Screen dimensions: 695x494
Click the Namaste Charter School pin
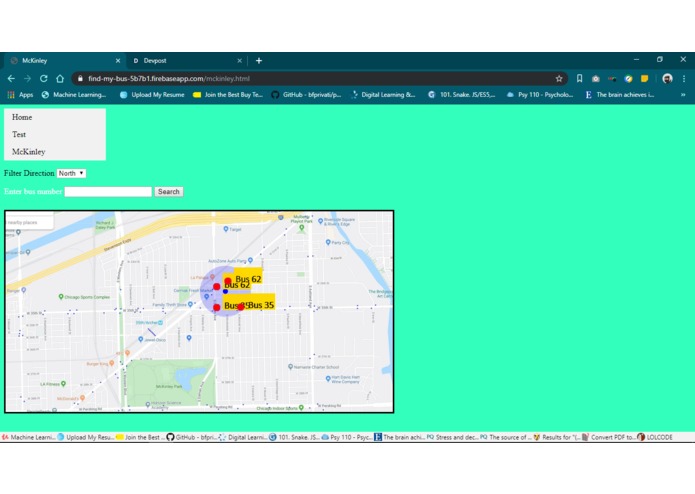coord(290,367)
